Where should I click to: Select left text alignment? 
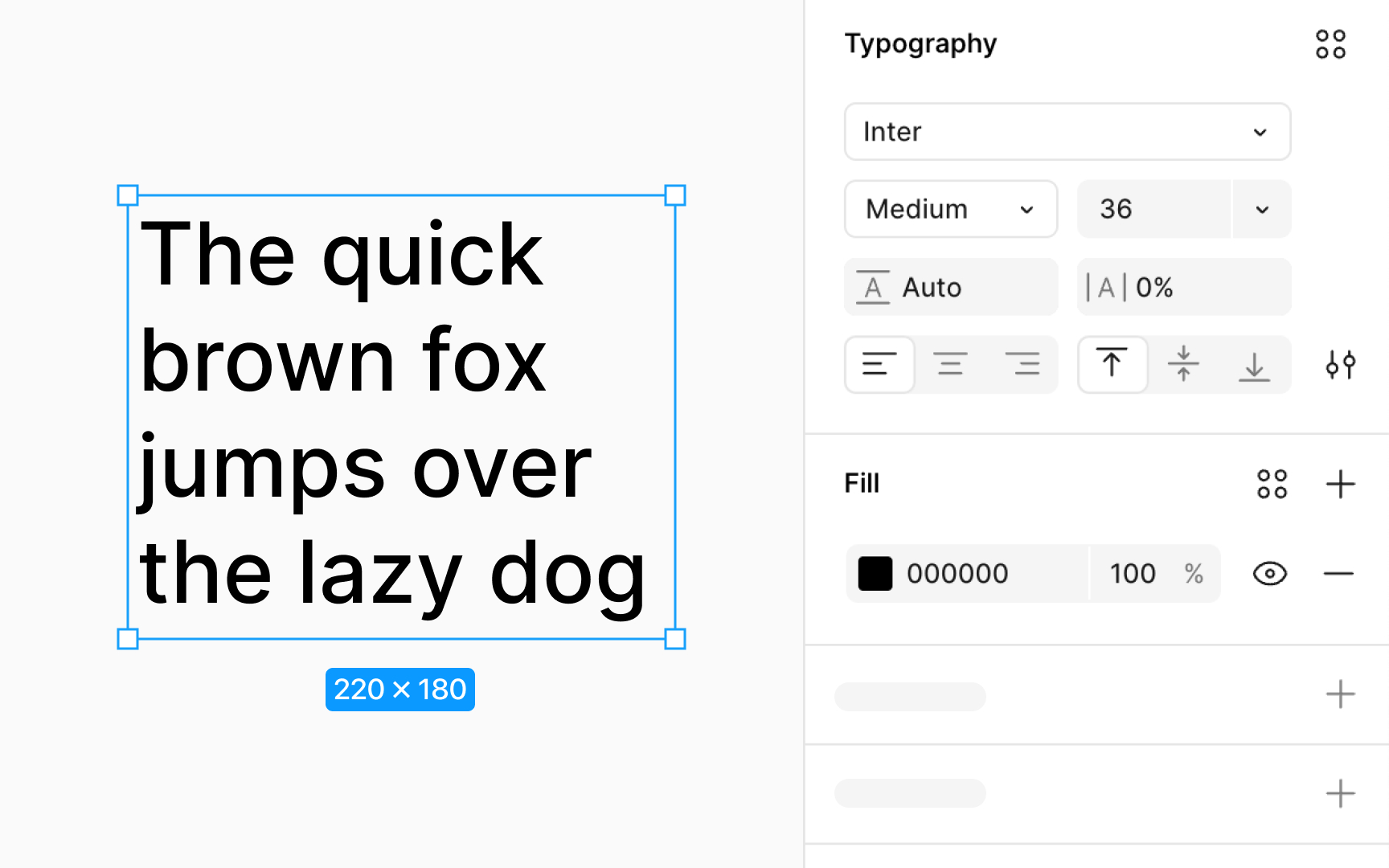(x=879, y=364)
